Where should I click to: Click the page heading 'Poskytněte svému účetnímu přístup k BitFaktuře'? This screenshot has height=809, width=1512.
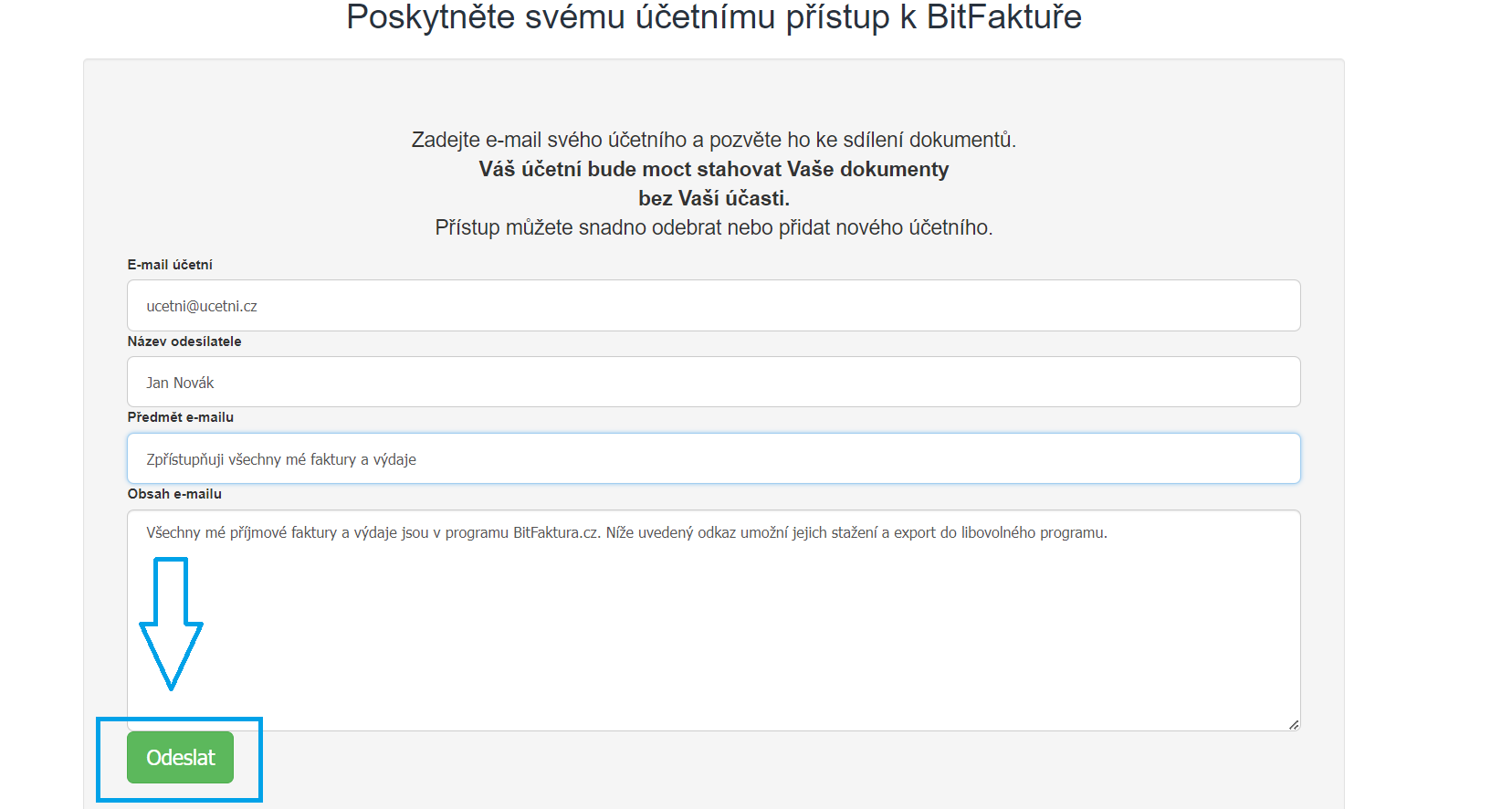tap(713, 17)
